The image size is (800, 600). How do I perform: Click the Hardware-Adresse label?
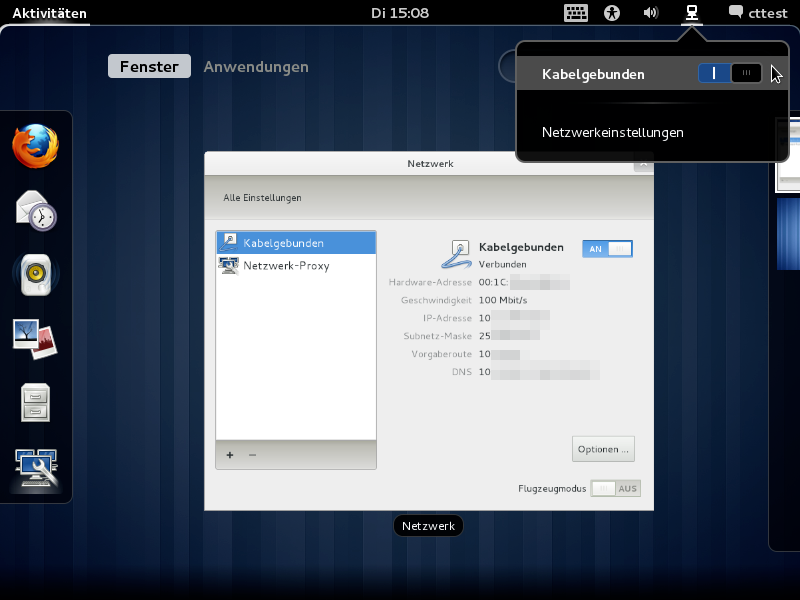(x=430, y=282)
